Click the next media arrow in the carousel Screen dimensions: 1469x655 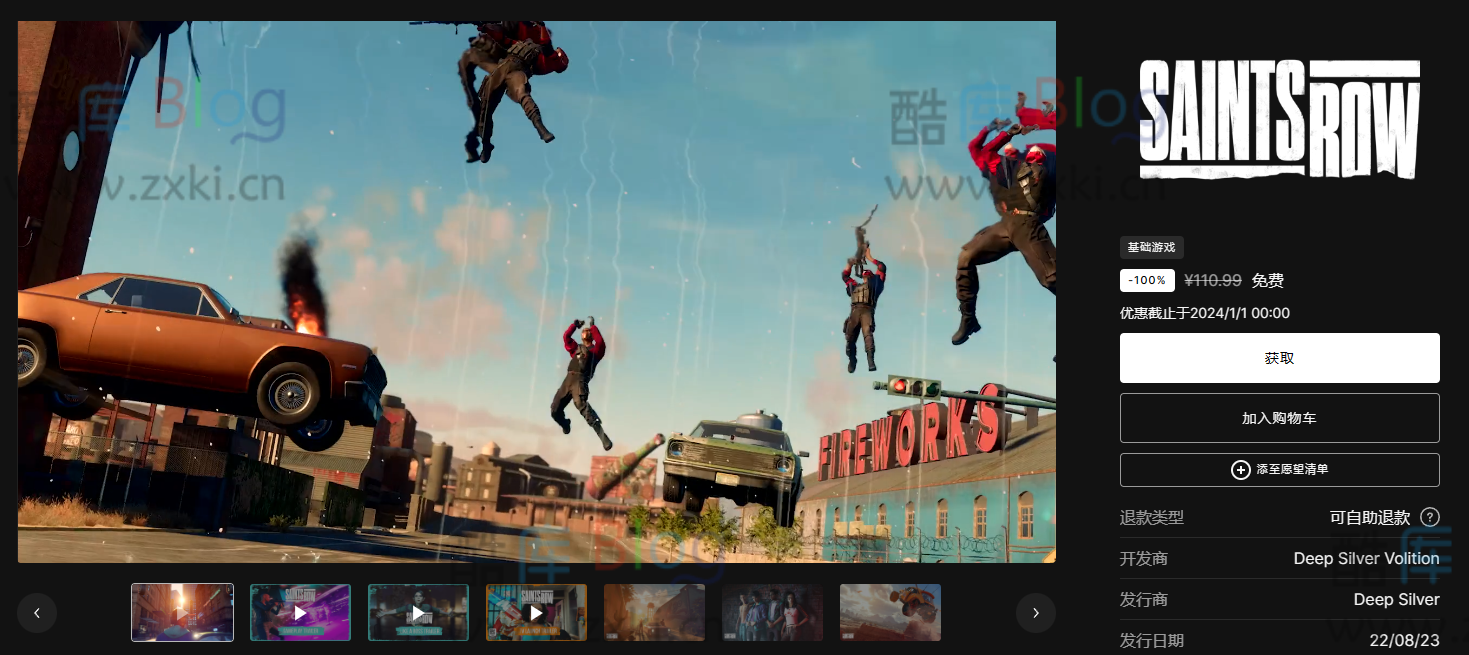pyautogui.click(x=1036, y=613)
